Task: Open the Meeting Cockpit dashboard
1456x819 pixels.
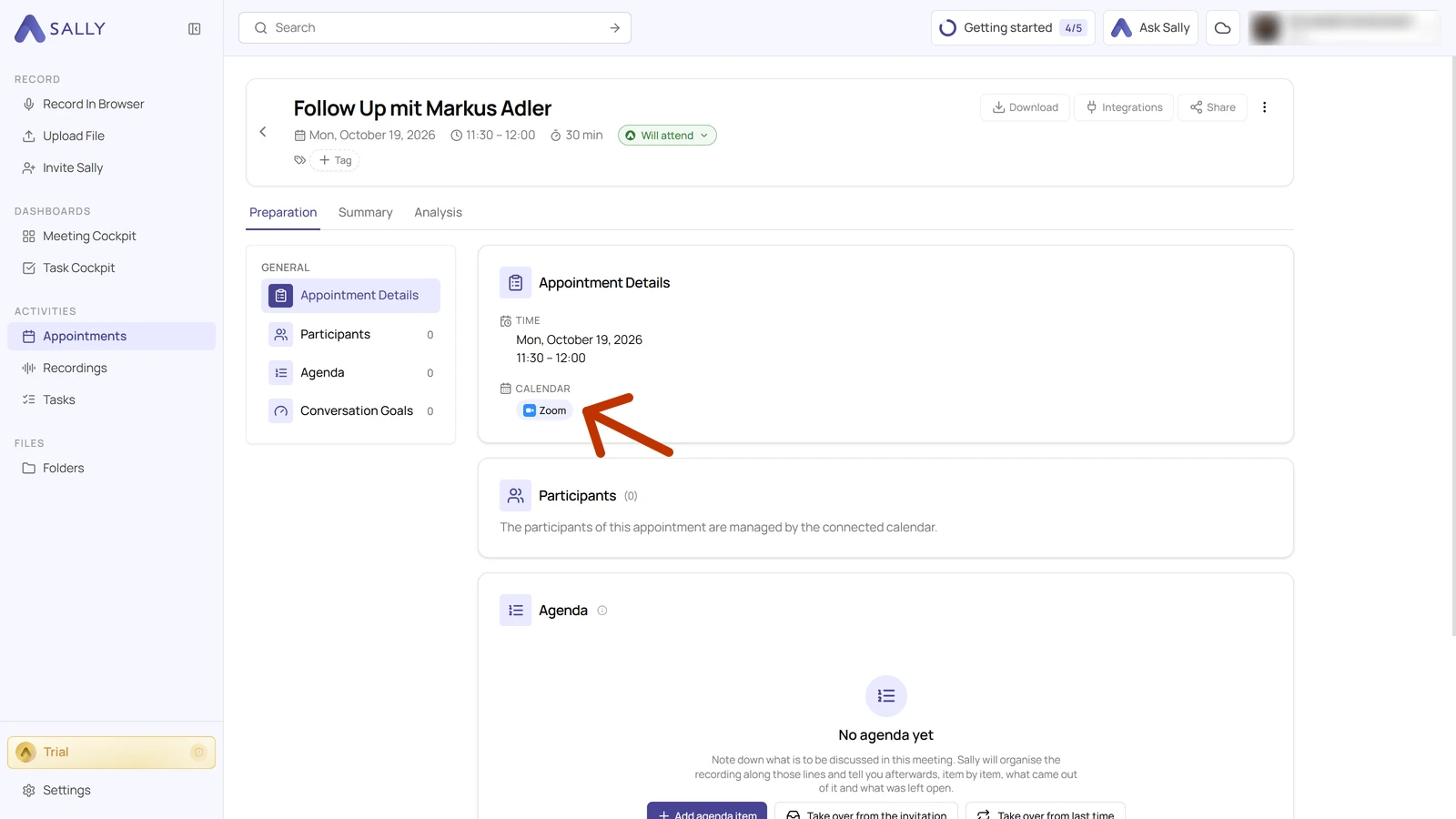Action: coord(112,236)
